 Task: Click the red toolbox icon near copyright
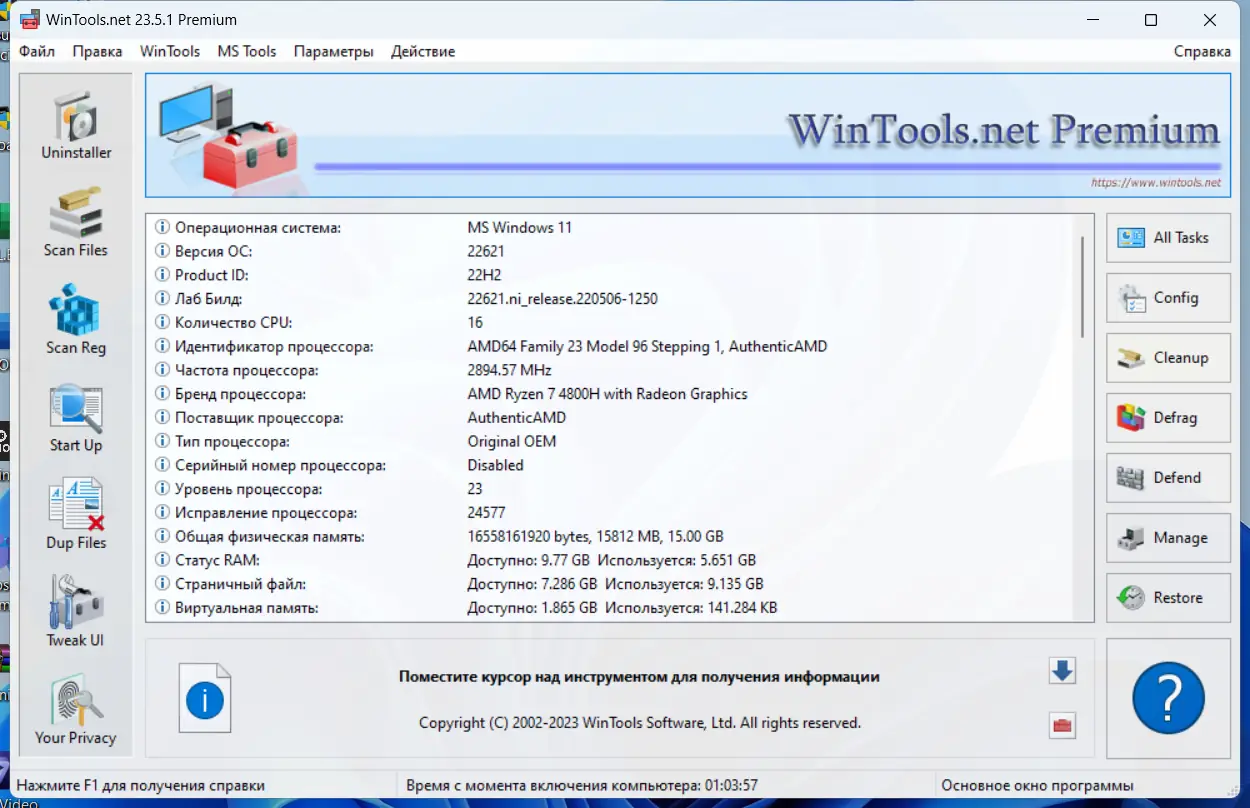tap(1062, 726)
